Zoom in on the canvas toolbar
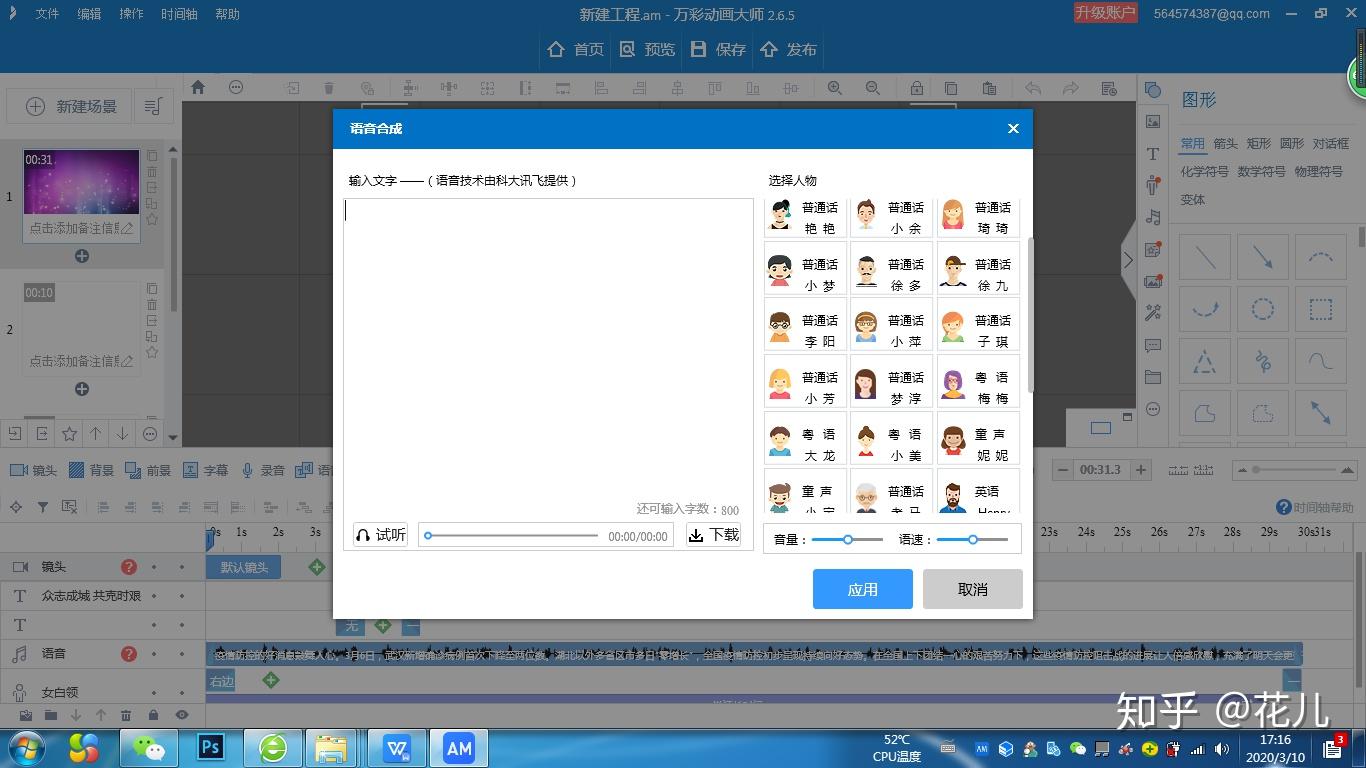The width and height of the screenshot is (1366, 768). (834, 88)
